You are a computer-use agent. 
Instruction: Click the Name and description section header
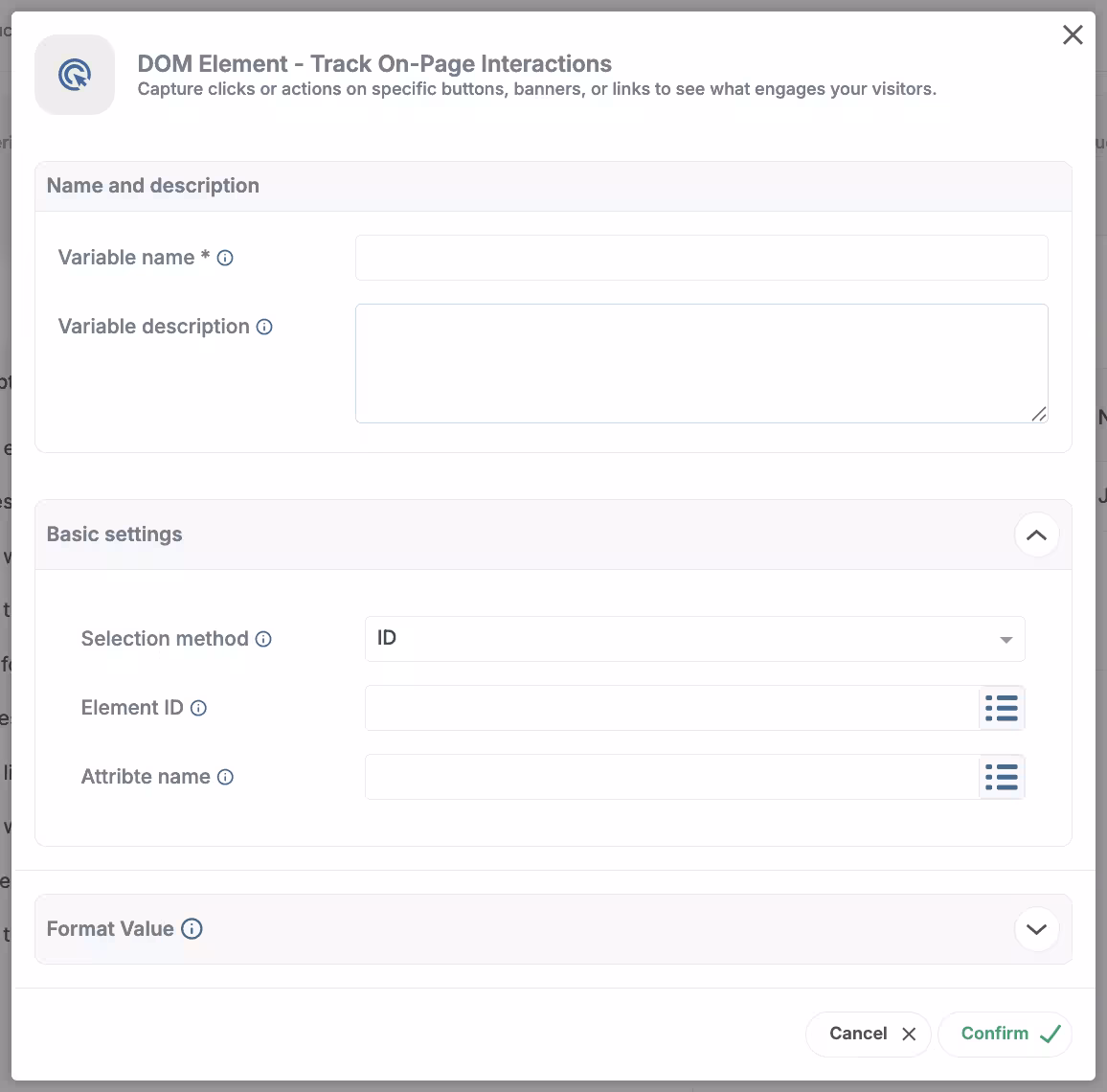153,186
